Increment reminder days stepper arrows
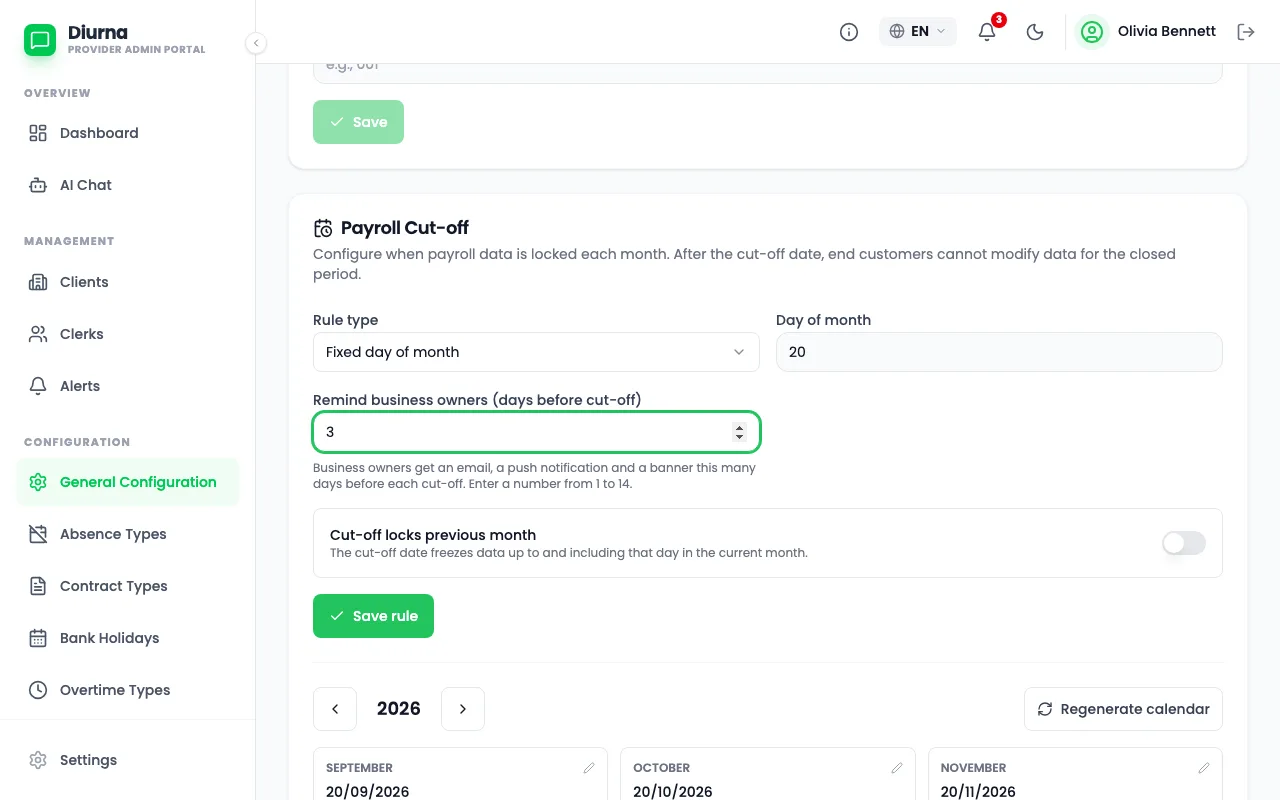The width and height of the screenshot is (1280, 800). tap(740, 427)
